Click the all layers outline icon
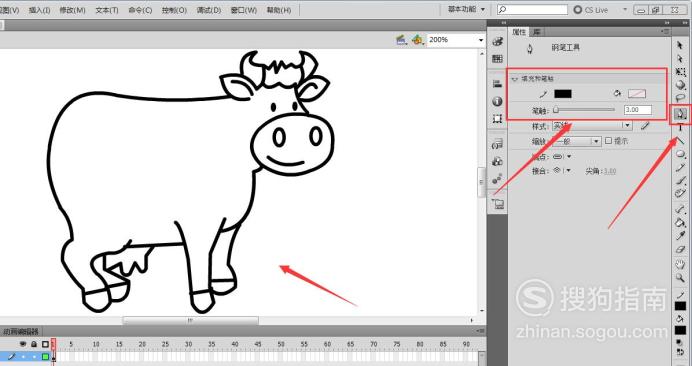The image size is (692, 366). pos(45,344)
